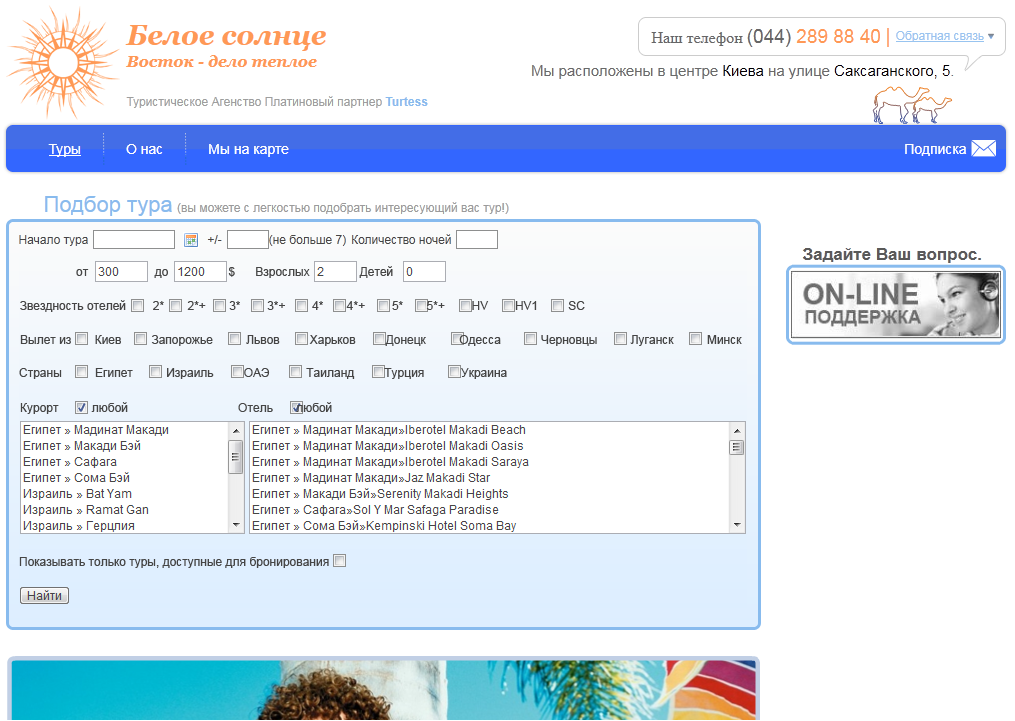Select Израиль » Bat Yam resort

pyautogui.click(x=124, y=494)
